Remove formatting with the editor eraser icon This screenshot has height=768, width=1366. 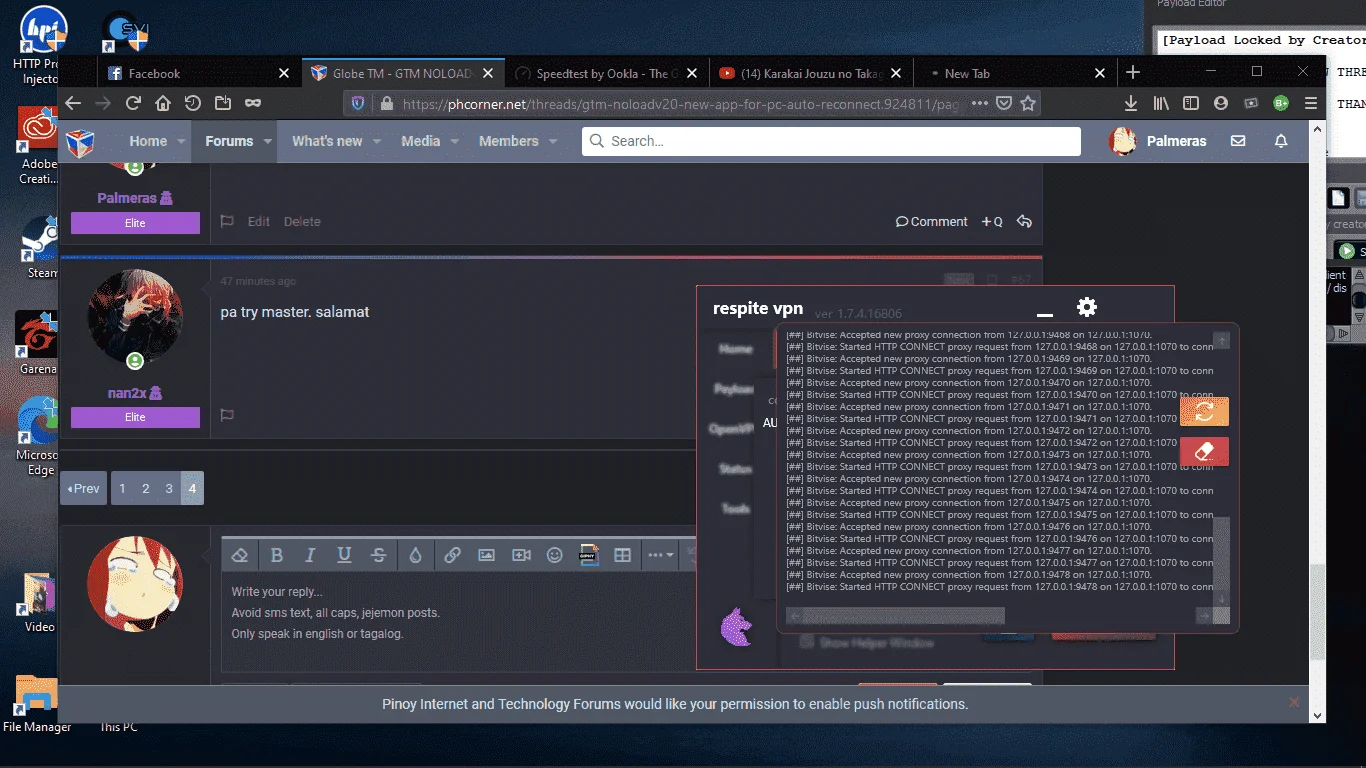point(239,555)
